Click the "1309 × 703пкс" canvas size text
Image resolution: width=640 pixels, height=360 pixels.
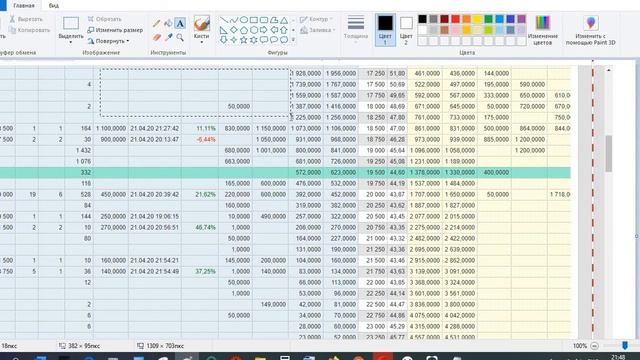[165, 346]
